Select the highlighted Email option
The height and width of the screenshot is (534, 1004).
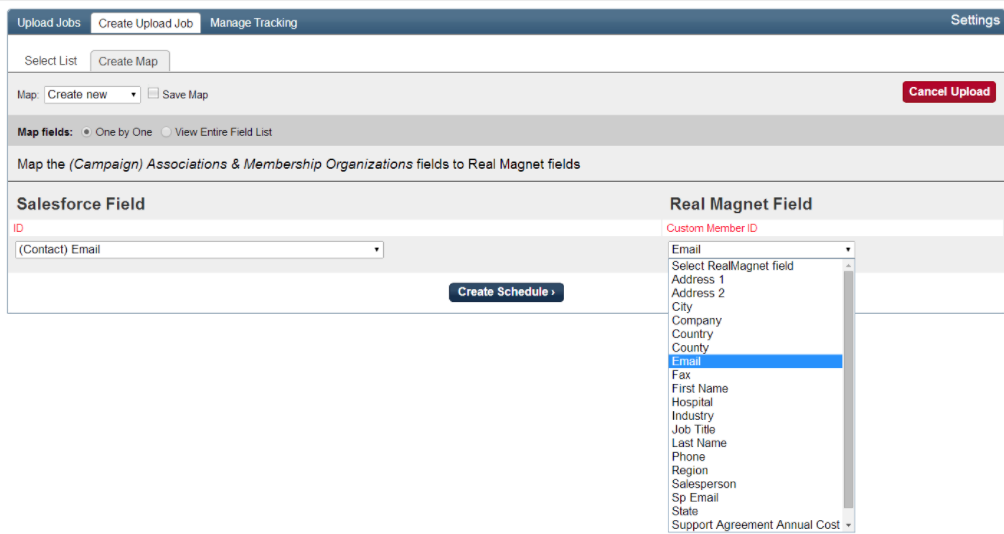click(756, 361)
